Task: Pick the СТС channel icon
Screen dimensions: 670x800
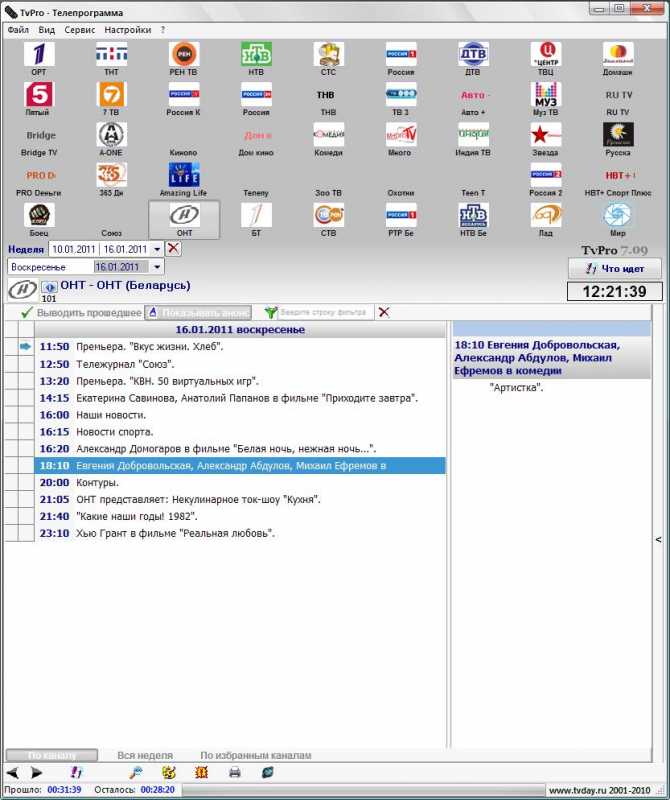Action: tap(329, 54)
